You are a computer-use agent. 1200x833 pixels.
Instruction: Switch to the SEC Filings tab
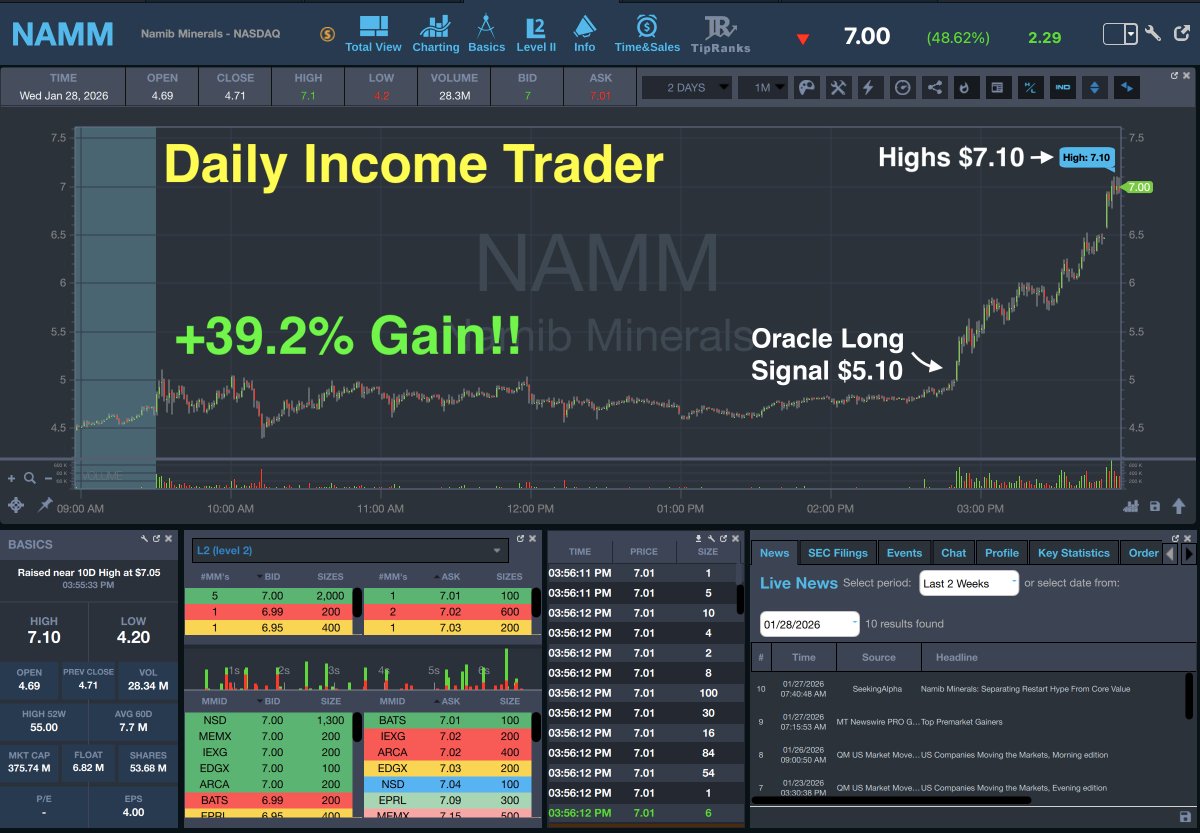point(838,552)
